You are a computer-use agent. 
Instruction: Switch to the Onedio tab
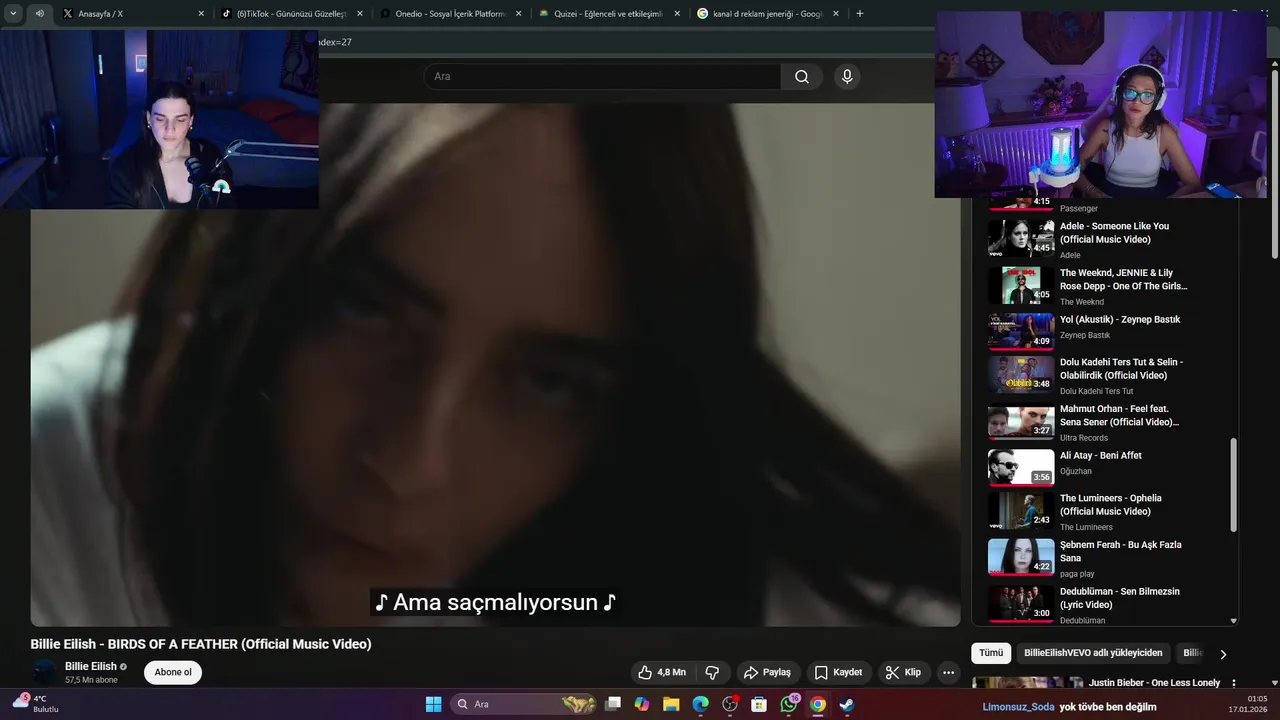click(450, 14)
